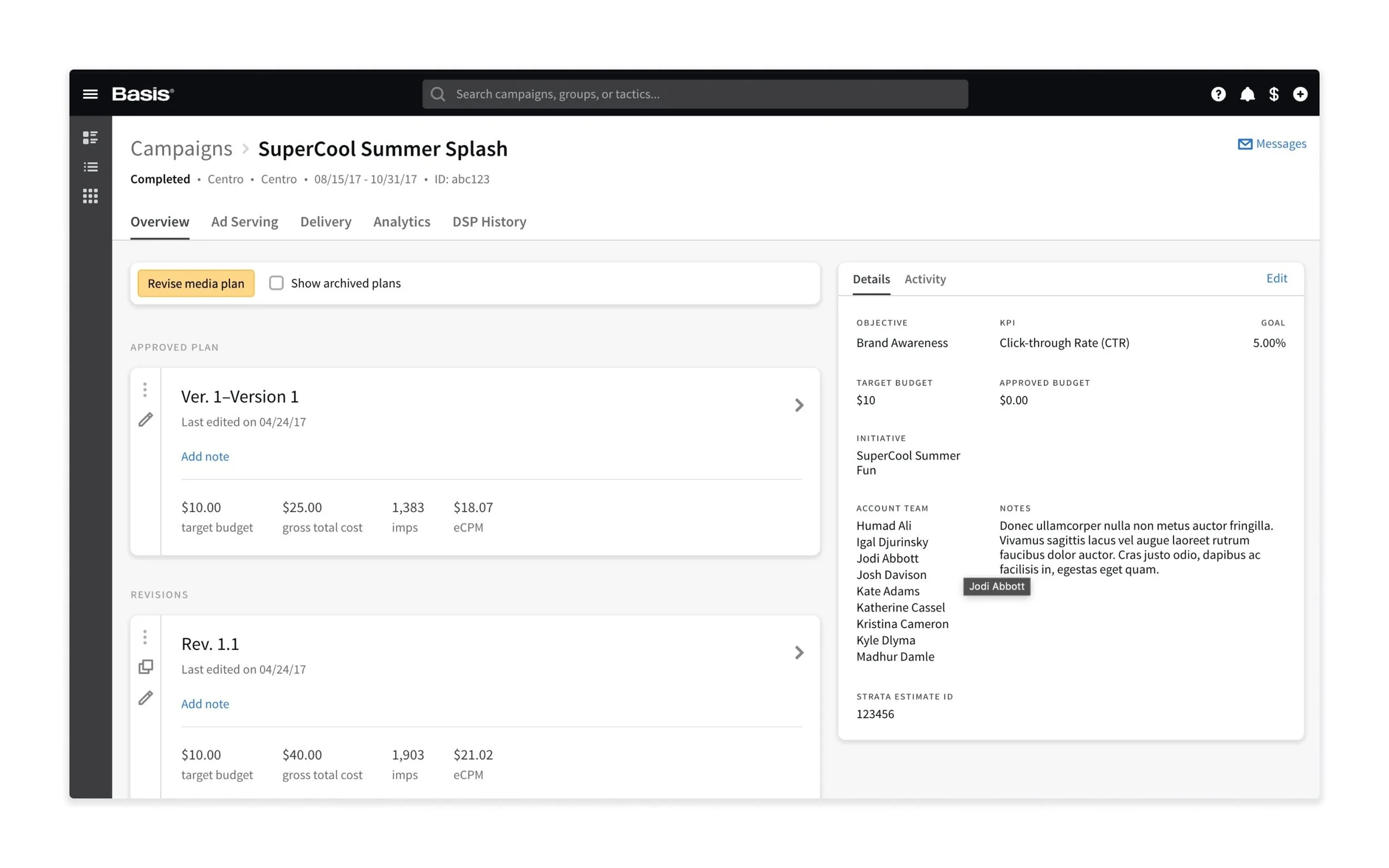Screen dimensions: 1389x868
Task: Click the campaign search field
Action: coord(695,94)
